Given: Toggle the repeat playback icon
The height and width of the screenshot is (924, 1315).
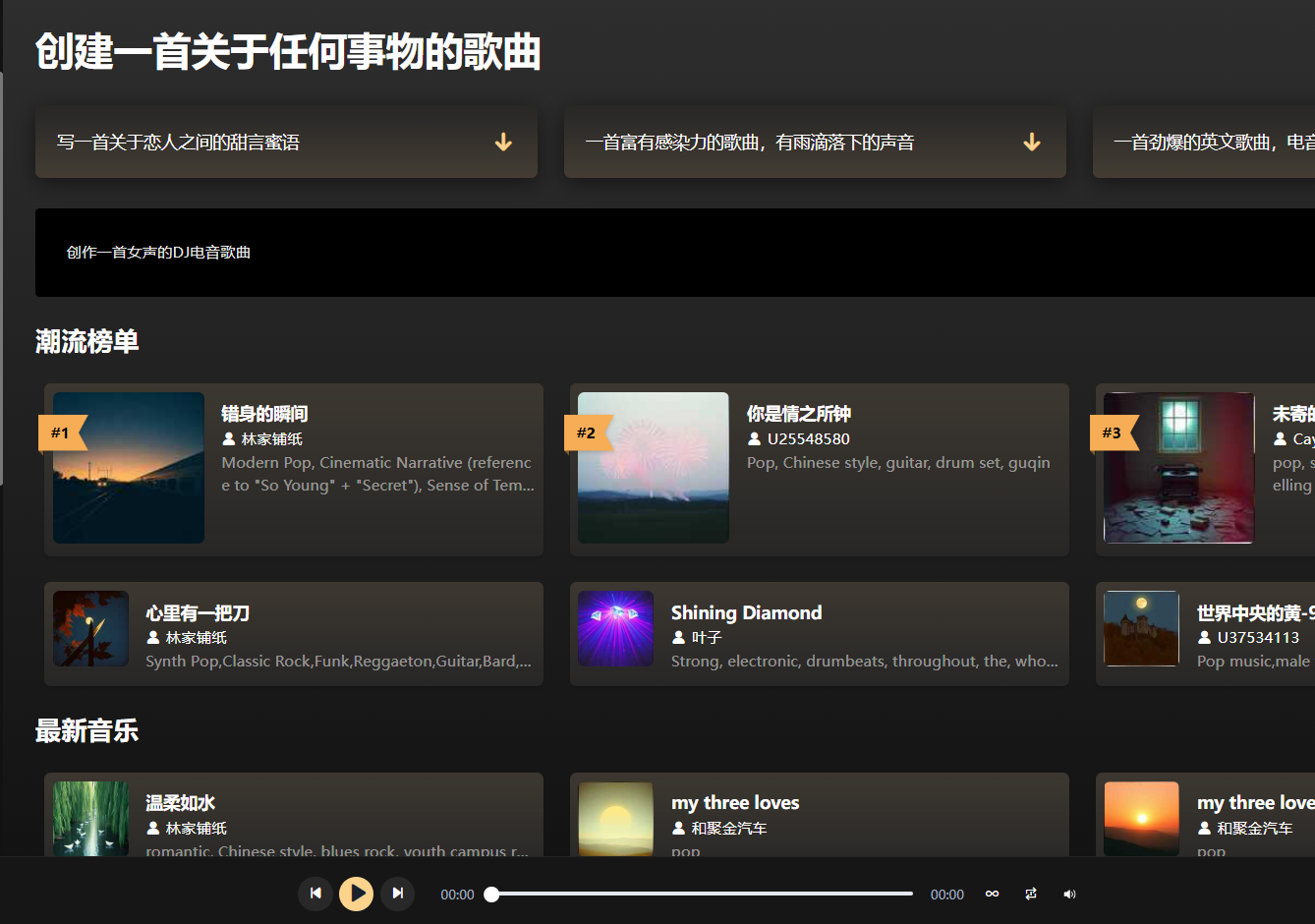Looking at the screenshot, I should click(x=1030, y=895).
